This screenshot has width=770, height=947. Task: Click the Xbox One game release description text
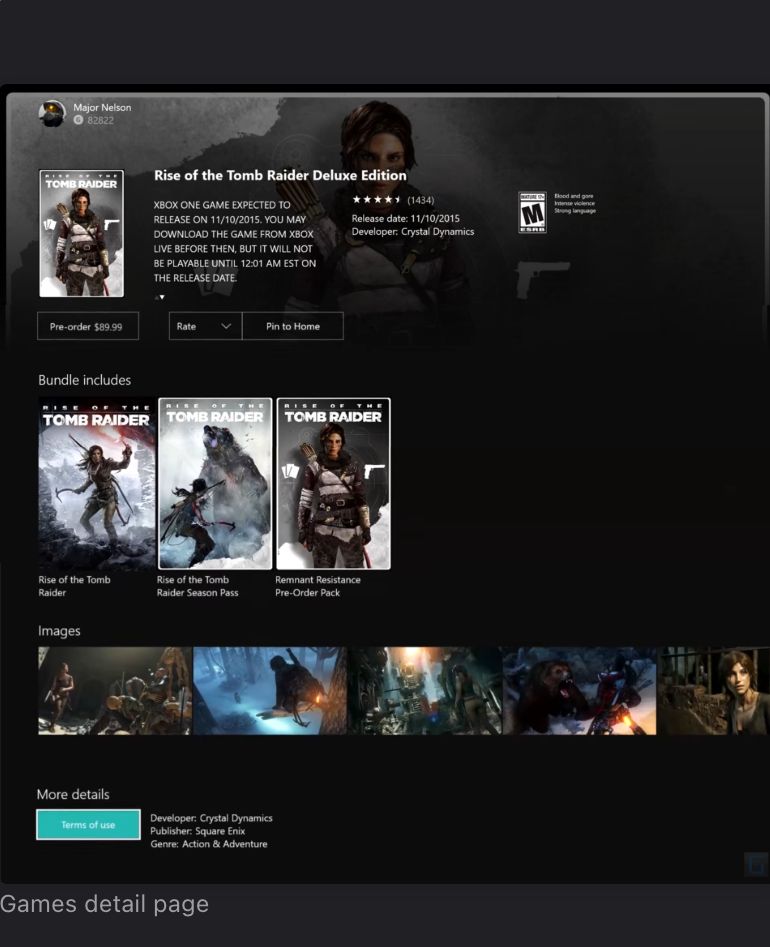pyautogui.click(x=235, y=242)
